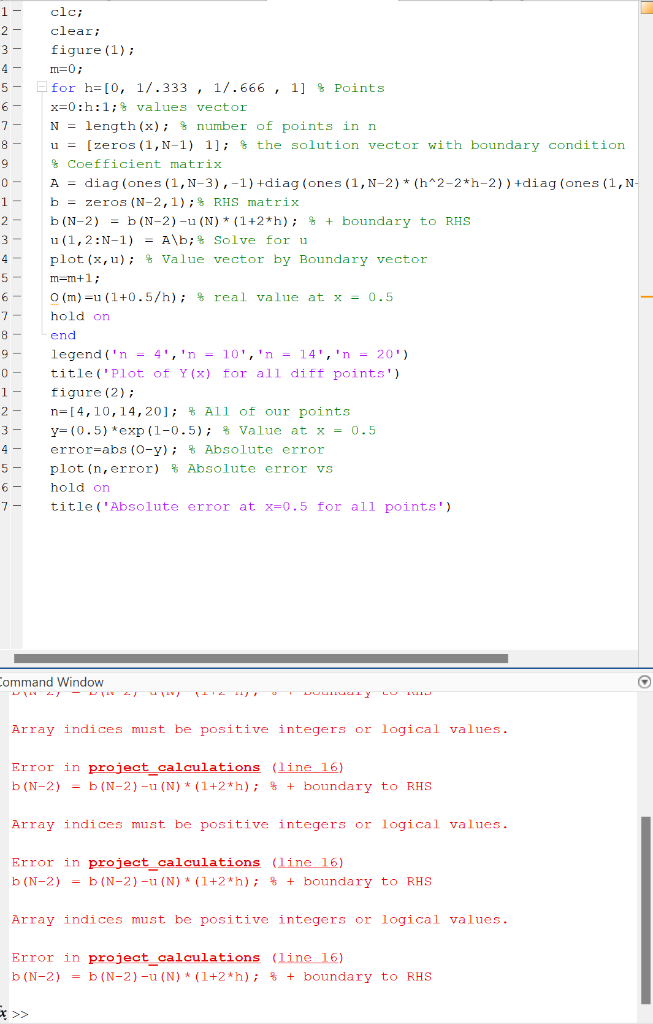Click the 'y=(0.5)*exp(1-0.5);' statement
653x1024 pixels.
tap(131, 430)
